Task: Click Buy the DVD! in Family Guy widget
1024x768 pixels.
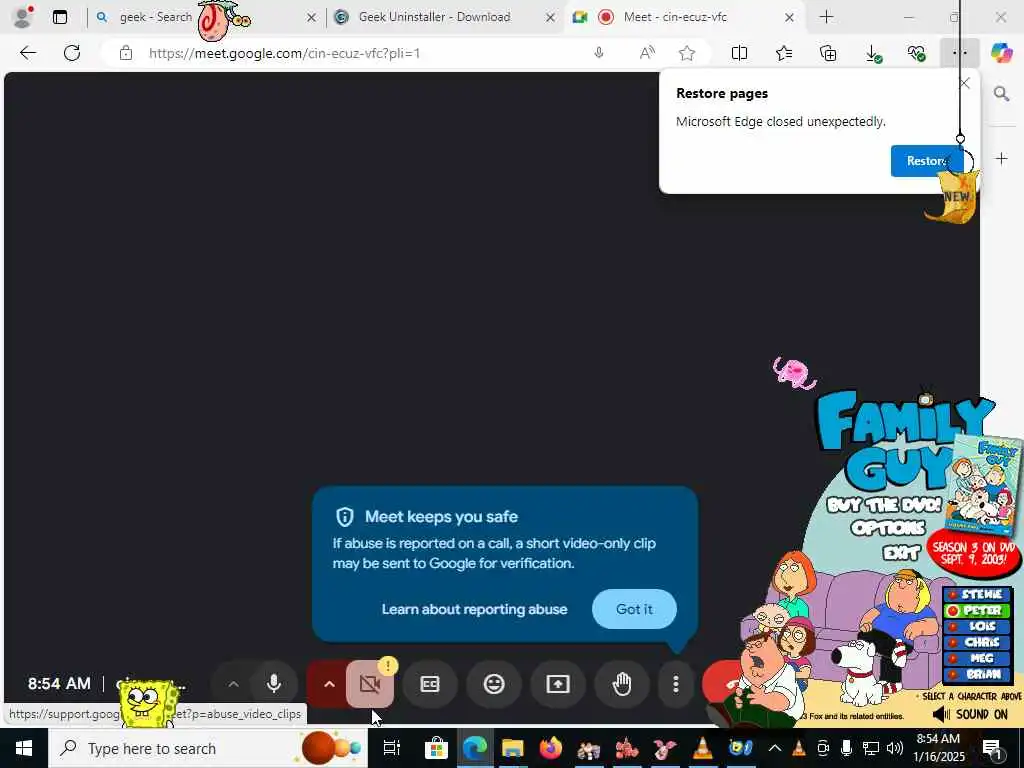Action: click(x=884, y=505)
